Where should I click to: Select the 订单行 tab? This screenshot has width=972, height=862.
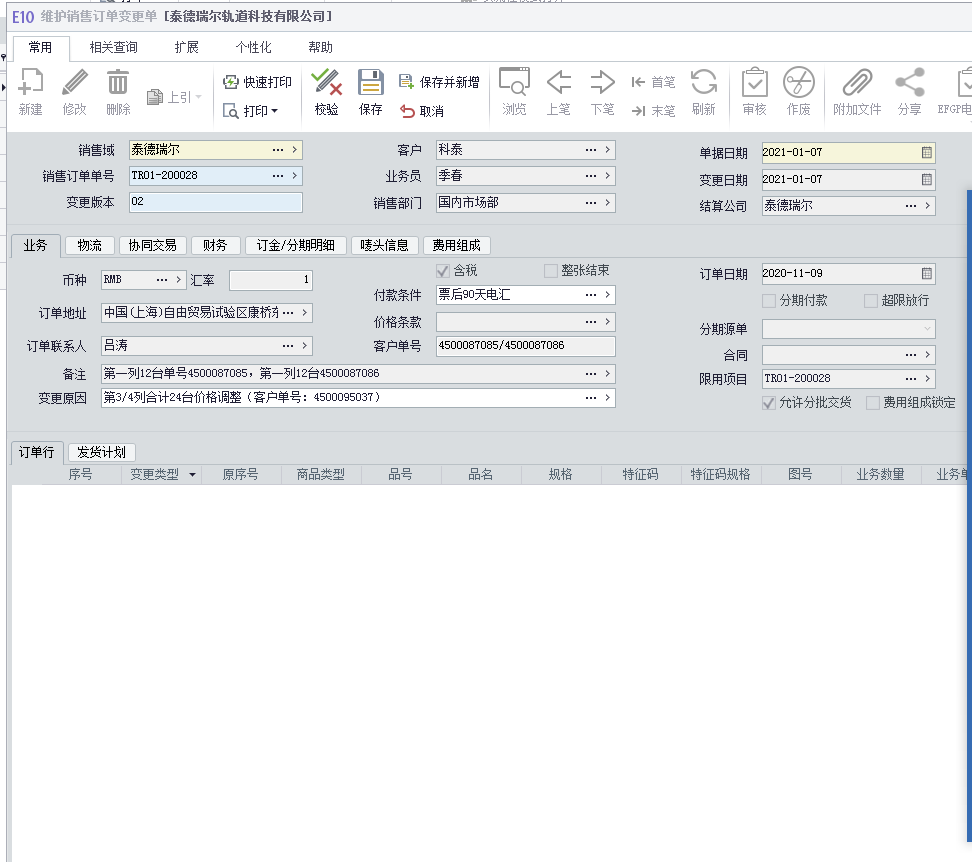point(36,452)
